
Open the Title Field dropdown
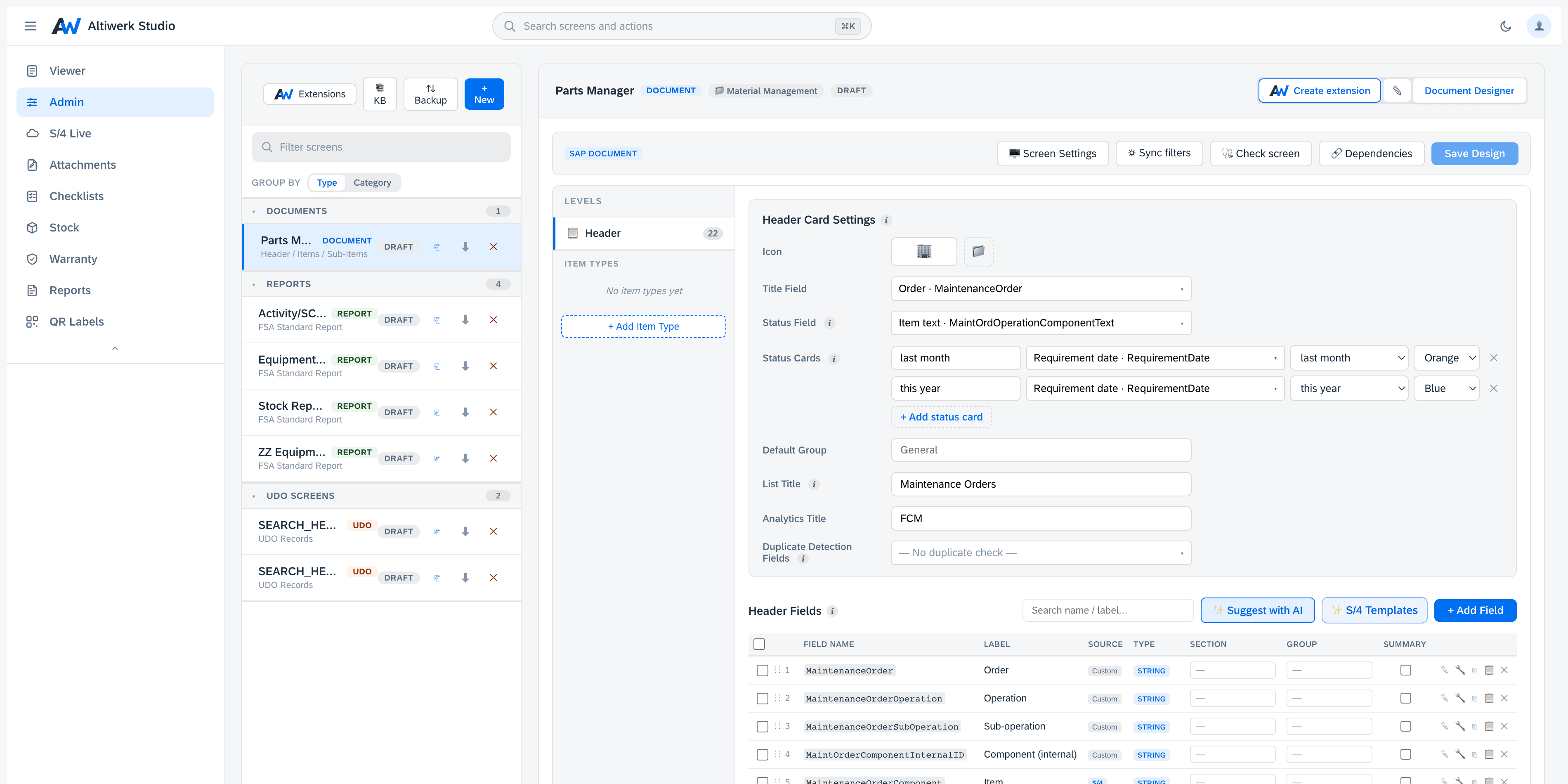point(1041,288)
